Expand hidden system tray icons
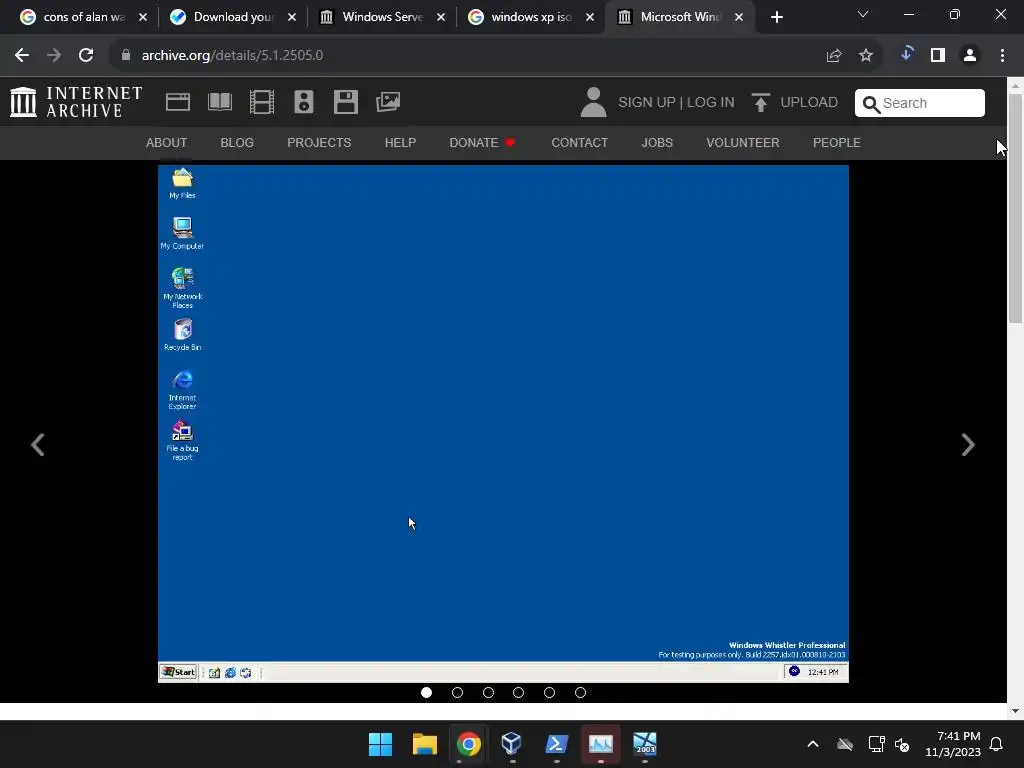1024x768 pixels. [x=812, y=744]
